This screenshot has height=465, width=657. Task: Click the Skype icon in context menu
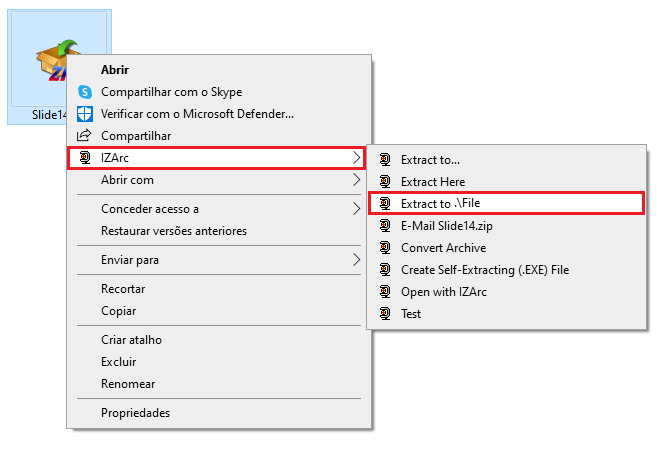[85, 92]
